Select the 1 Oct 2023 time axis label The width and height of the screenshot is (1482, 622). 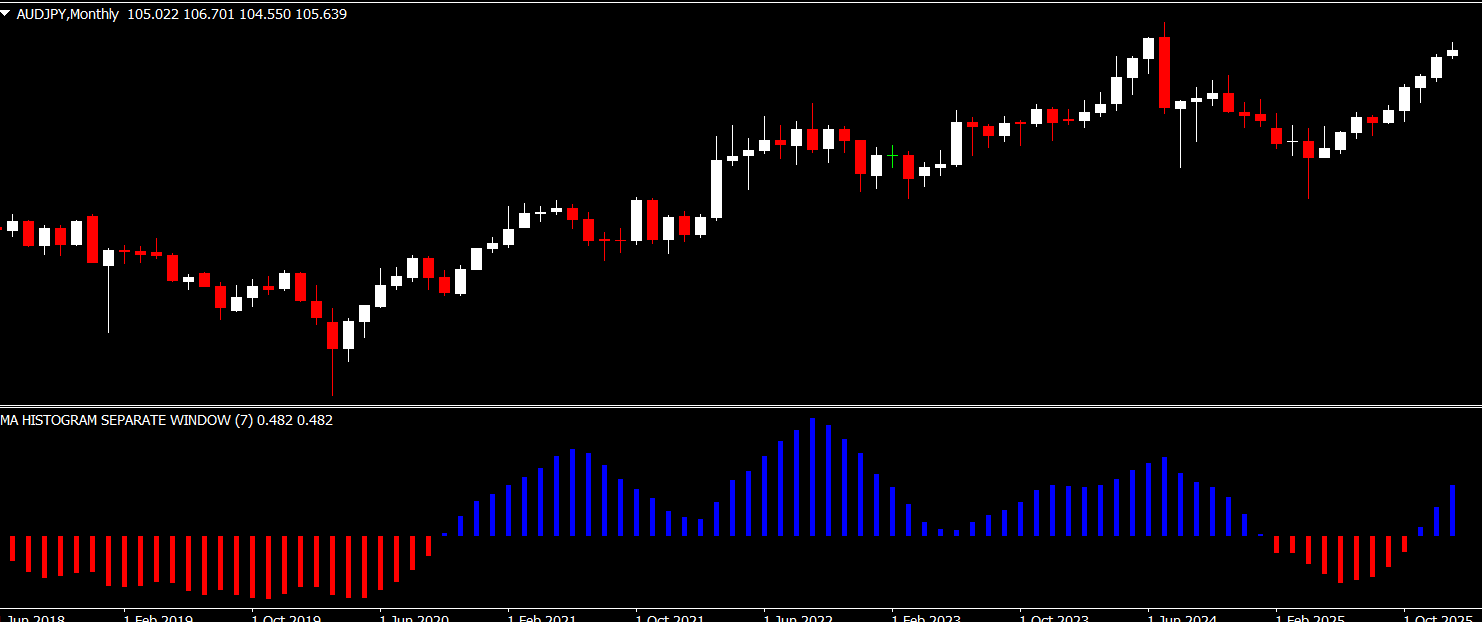(x=1054, y=618)
